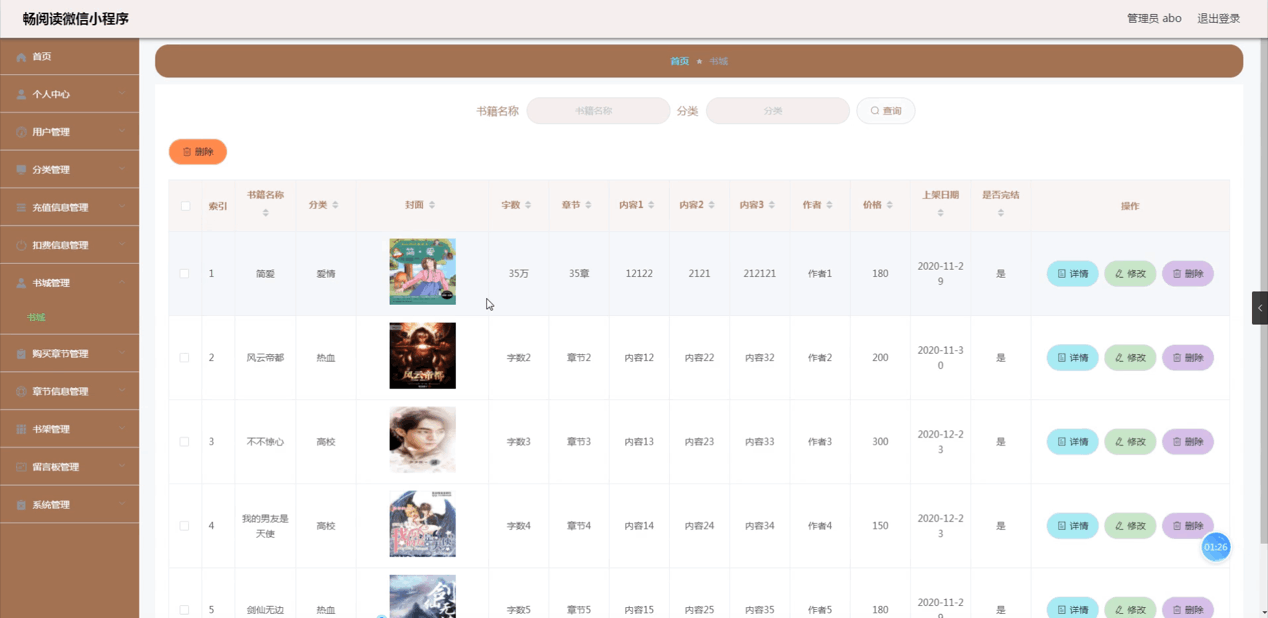Image resolution: width=1268 pixels, height=618 pixels.
Task: Toggle the select-all checkbox in table header
Action: tap(184, 205)
